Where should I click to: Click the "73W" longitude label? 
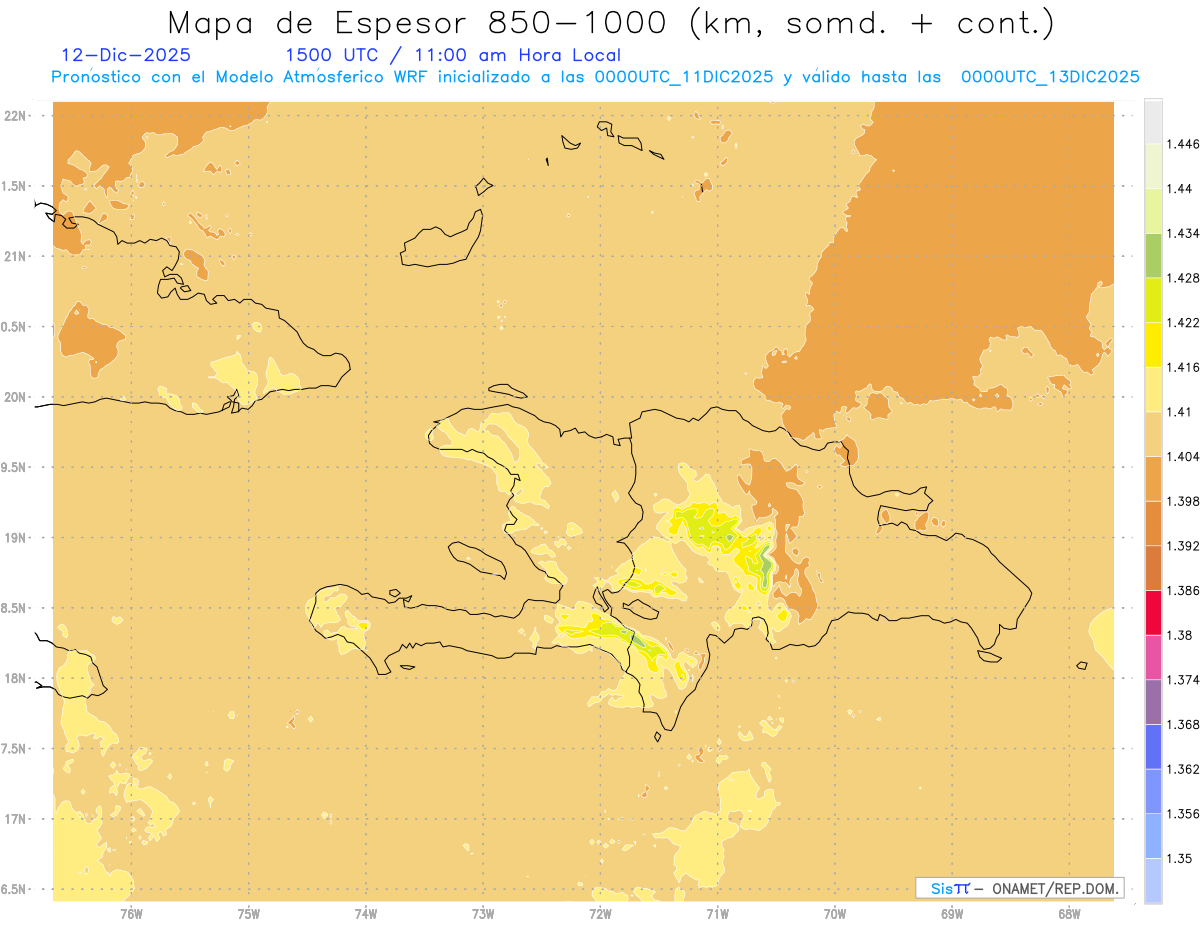click(483, 914)
